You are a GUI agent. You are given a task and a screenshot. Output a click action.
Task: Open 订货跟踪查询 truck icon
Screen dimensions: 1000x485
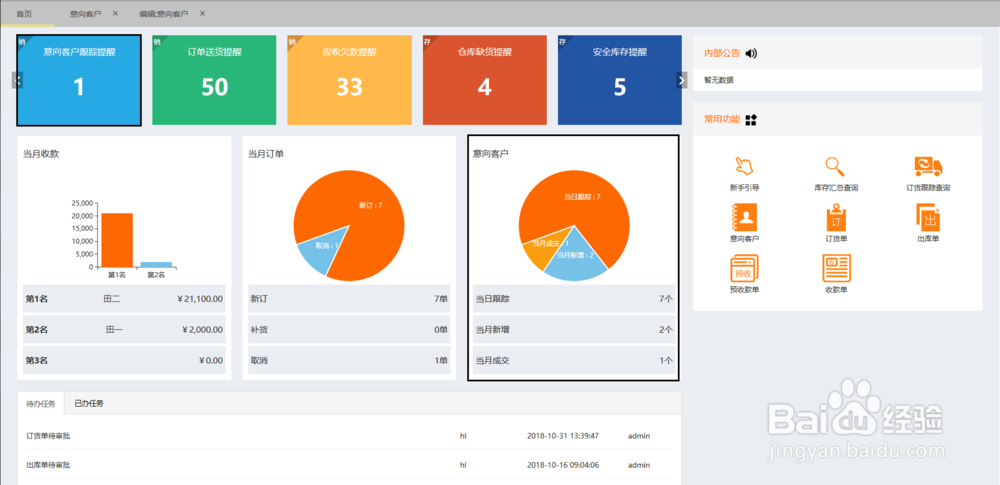point(928,166)
